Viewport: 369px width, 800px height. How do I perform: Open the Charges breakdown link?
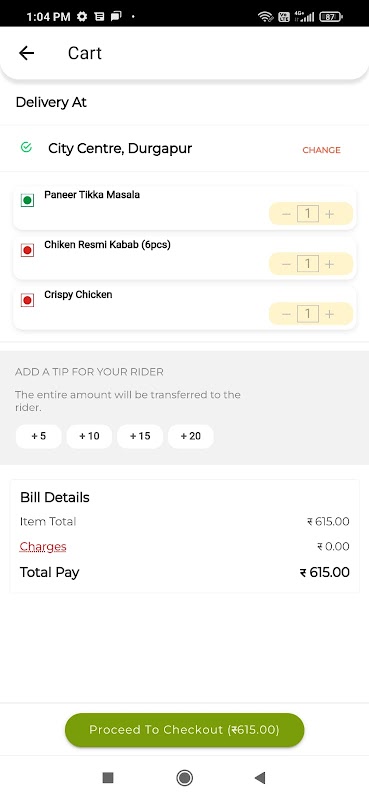point(43,547)
